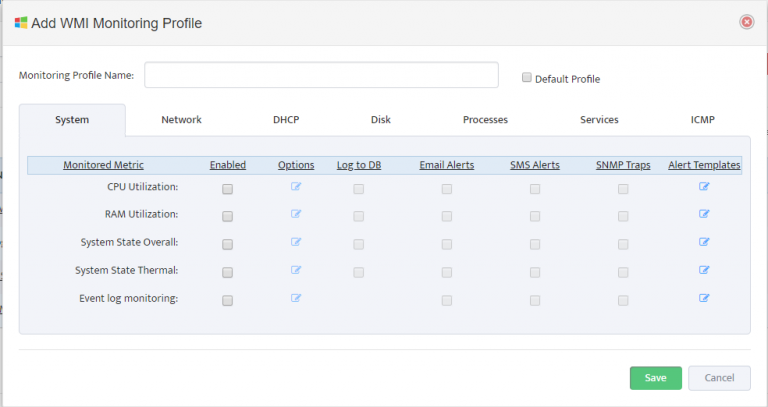Click the green Save button
Image resolution: width=768 pixels, height=407 pixels.
pyautogui.click(x=655, y=378)
